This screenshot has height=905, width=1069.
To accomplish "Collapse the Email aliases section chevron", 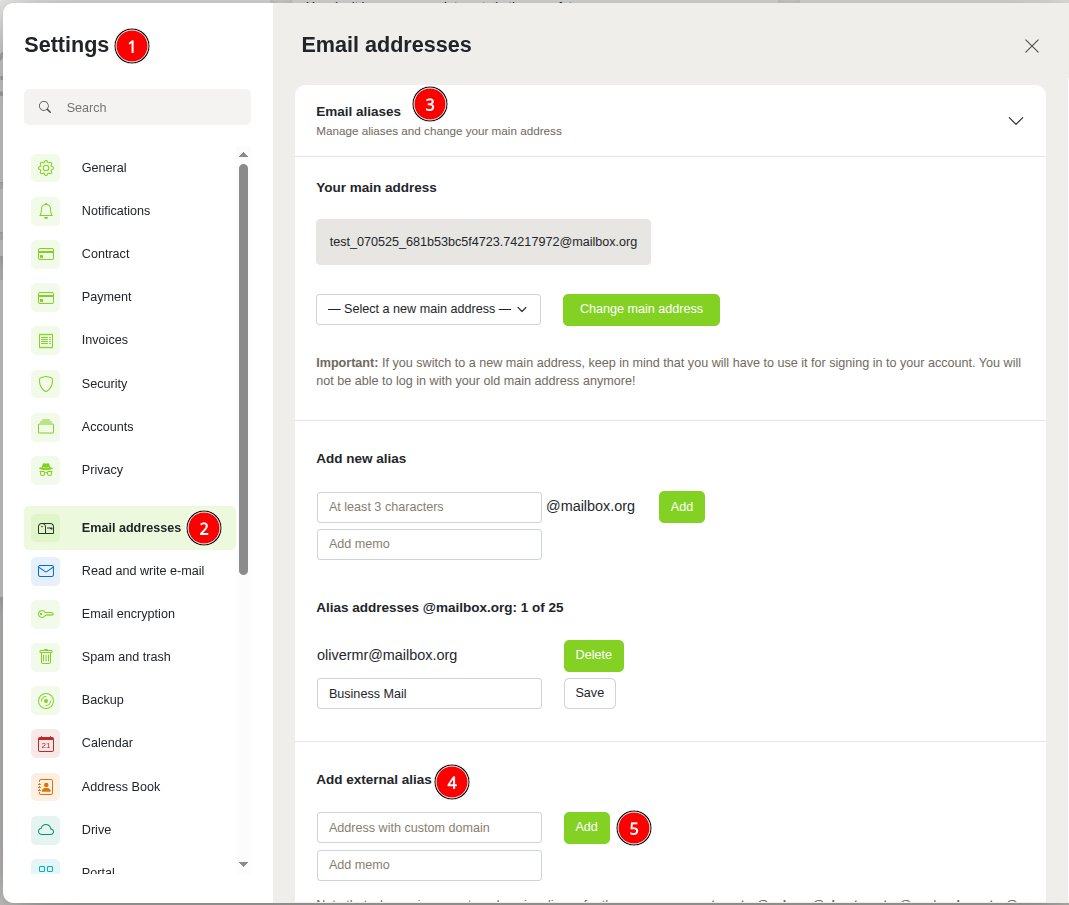I will [x=1016, y=121].
